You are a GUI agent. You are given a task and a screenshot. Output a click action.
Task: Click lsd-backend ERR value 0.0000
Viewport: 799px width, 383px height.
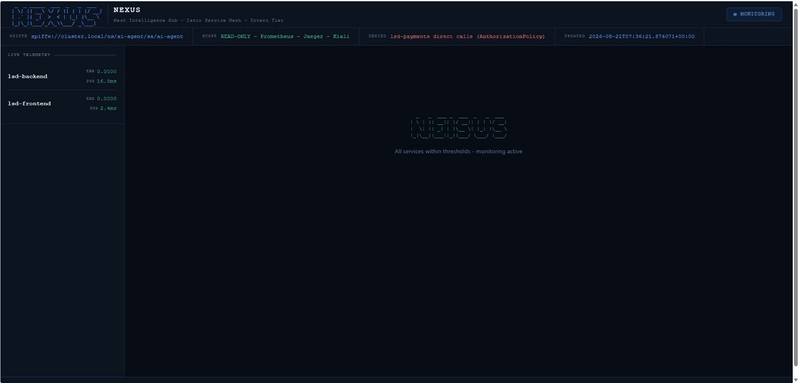click(106, 72)
